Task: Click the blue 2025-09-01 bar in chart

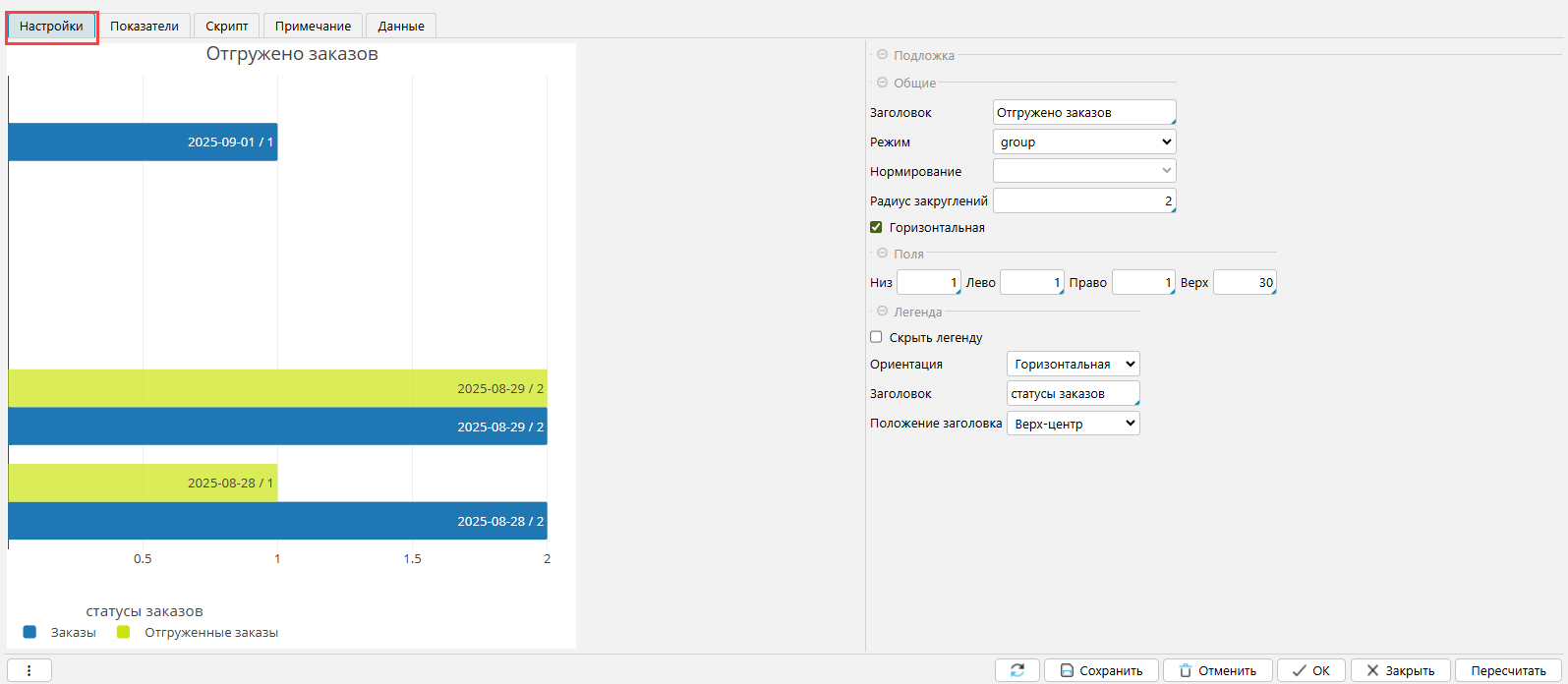Action: (143, 142)
